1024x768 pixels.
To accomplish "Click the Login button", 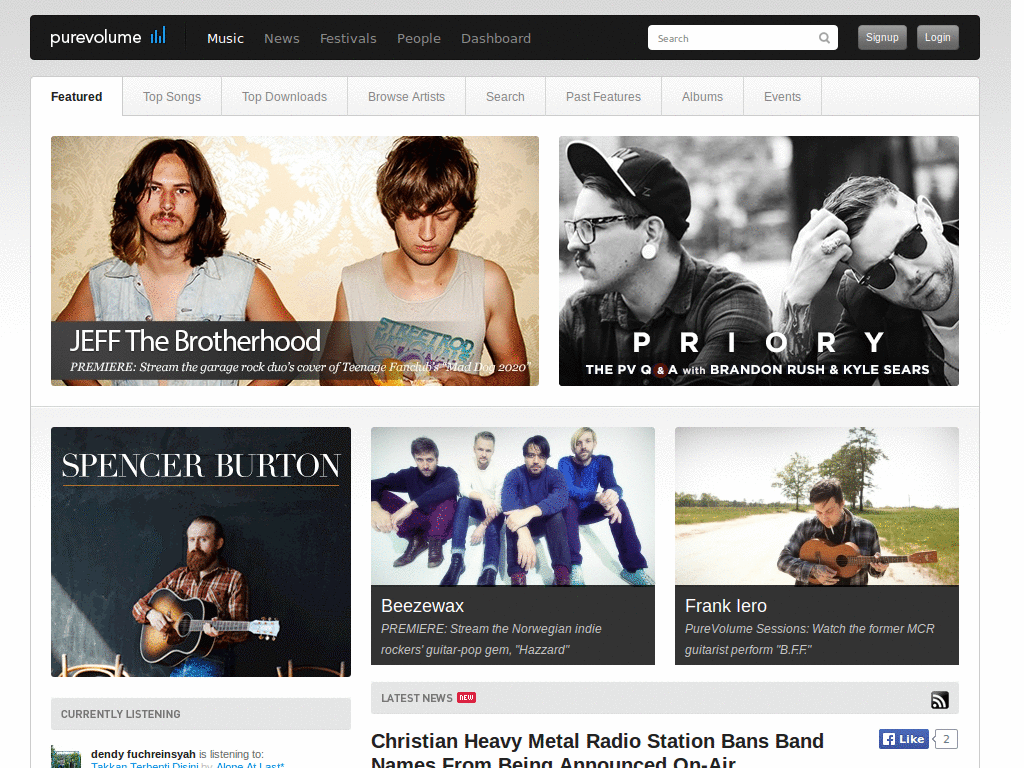I will pyautogui.click(x=938, y=37).
